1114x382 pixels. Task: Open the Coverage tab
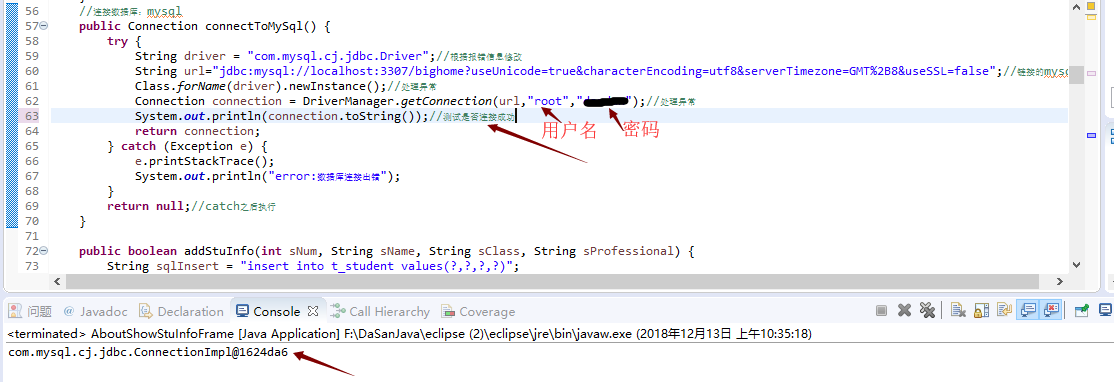[478, 311]
